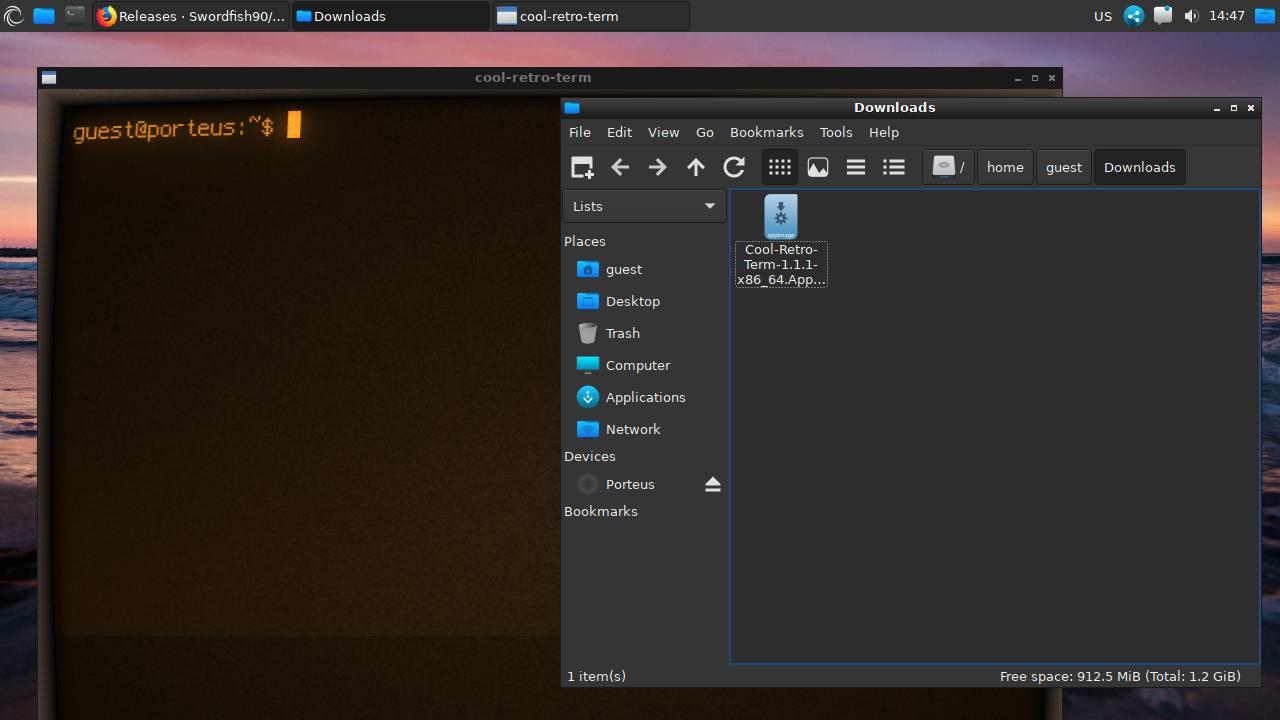1280x720 pixels.
Task: Switch to icon grid view
Action: coord(780,168)
